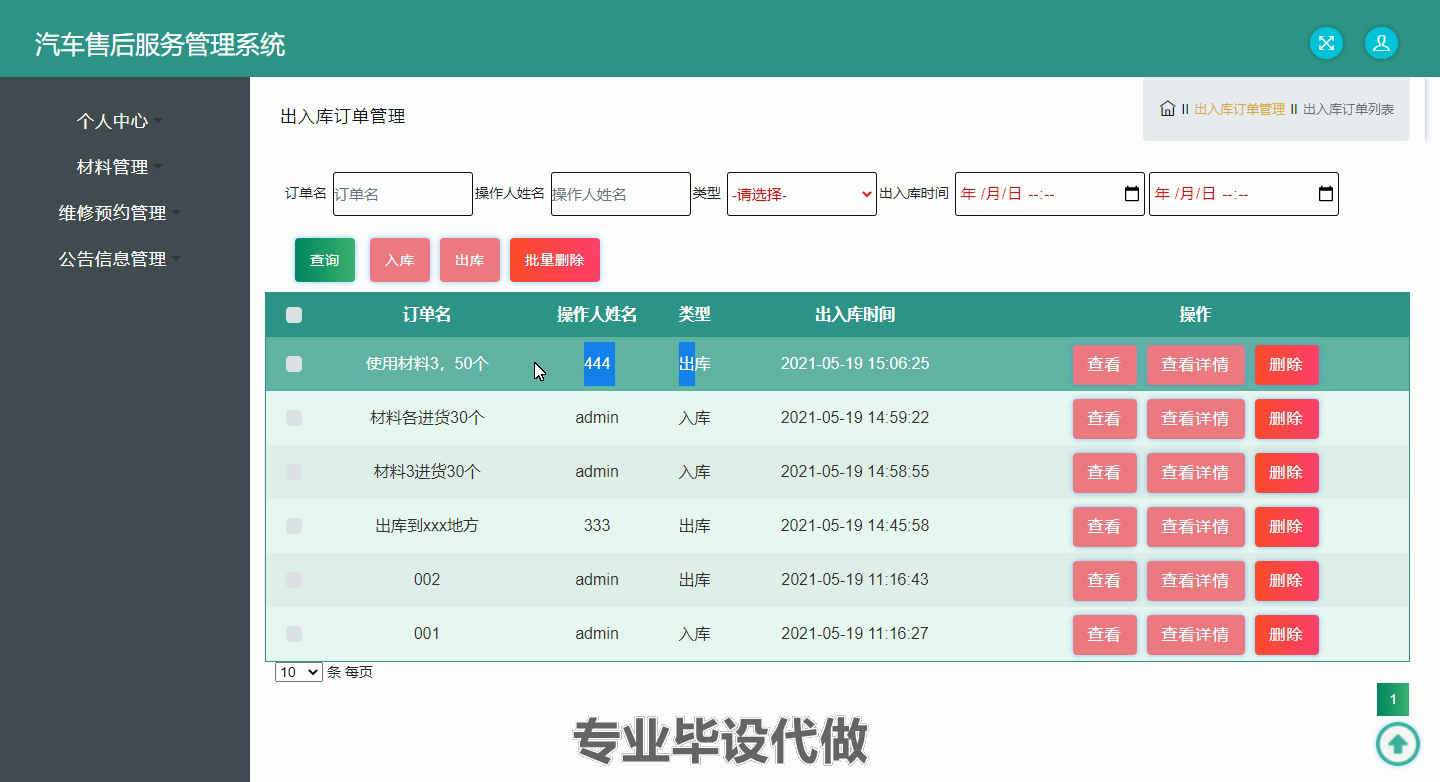
Task: Click the 汽车售后服务管理系统 title
Action: point(160,44)
